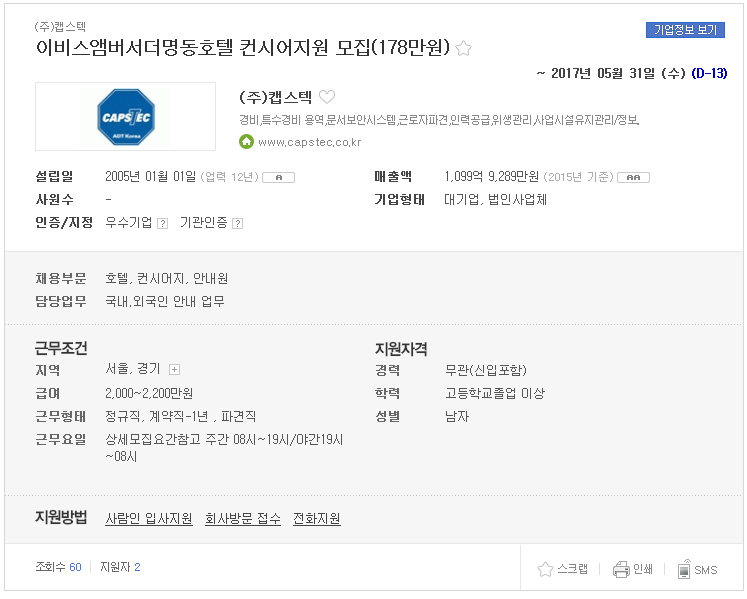Click 대기업, 법인사업체 company type text

coord(495,200)
